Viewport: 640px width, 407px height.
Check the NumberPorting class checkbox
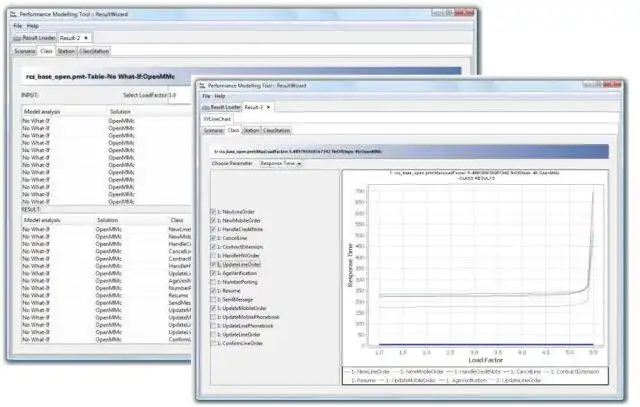213,282
